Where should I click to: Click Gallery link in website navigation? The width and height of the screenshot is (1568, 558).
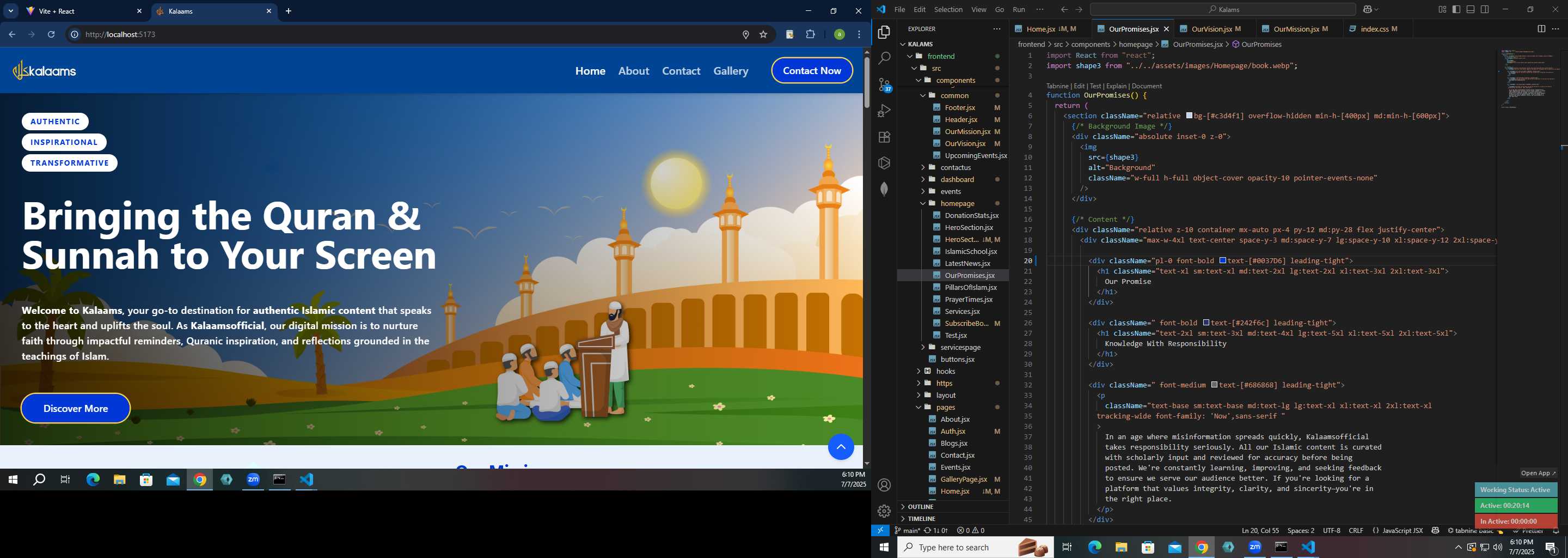pyautogui.click(x=731, y=71)
